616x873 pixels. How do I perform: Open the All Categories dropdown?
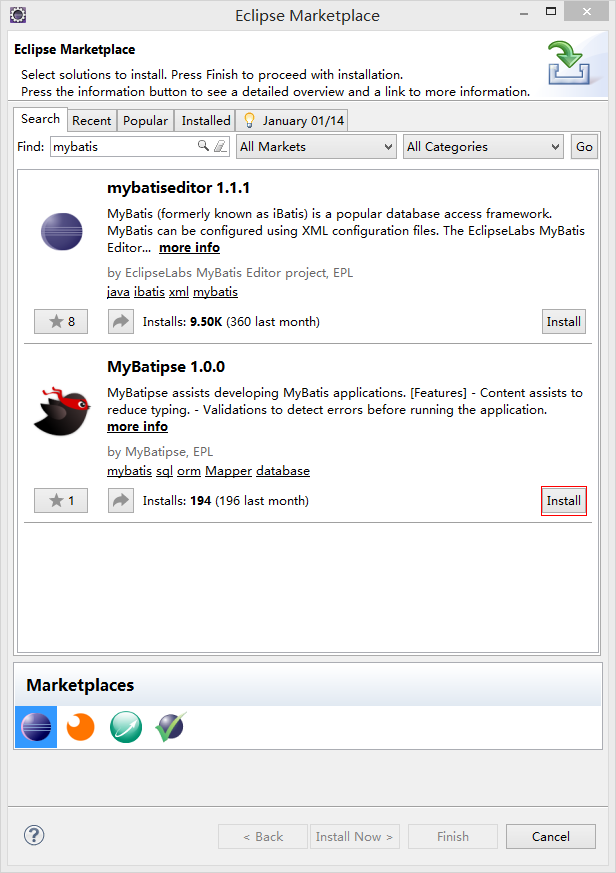click(x=483, y=146)
